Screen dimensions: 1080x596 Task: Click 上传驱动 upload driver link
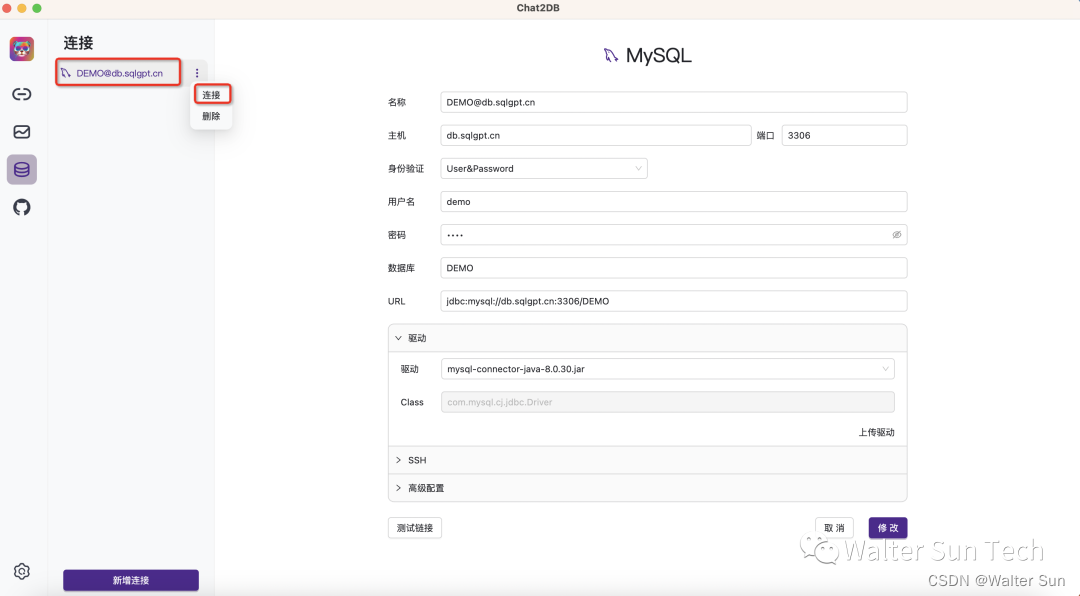pyautogui.click(x=876, y=433)
